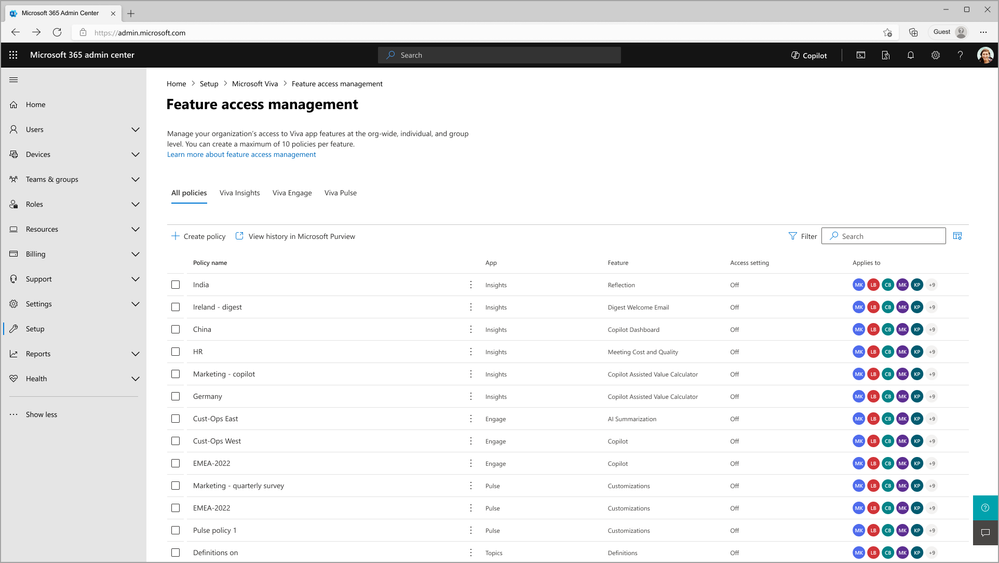Image resolution: width=999 pixels, height=563 pixels.
Task: Open the Guest browser profile
Action: pyautogui.click(x=950, y=32)
